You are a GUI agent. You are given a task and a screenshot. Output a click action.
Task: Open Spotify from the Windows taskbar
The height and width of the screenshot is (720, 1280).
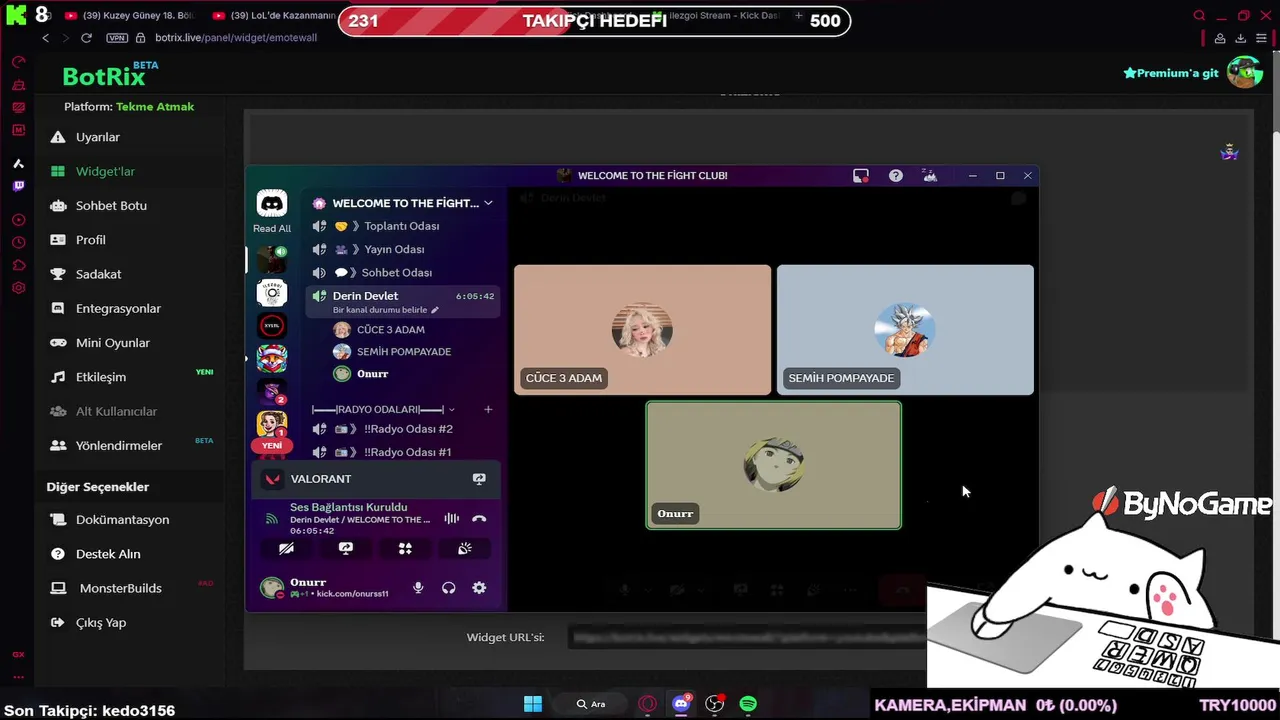pos(748,704)
